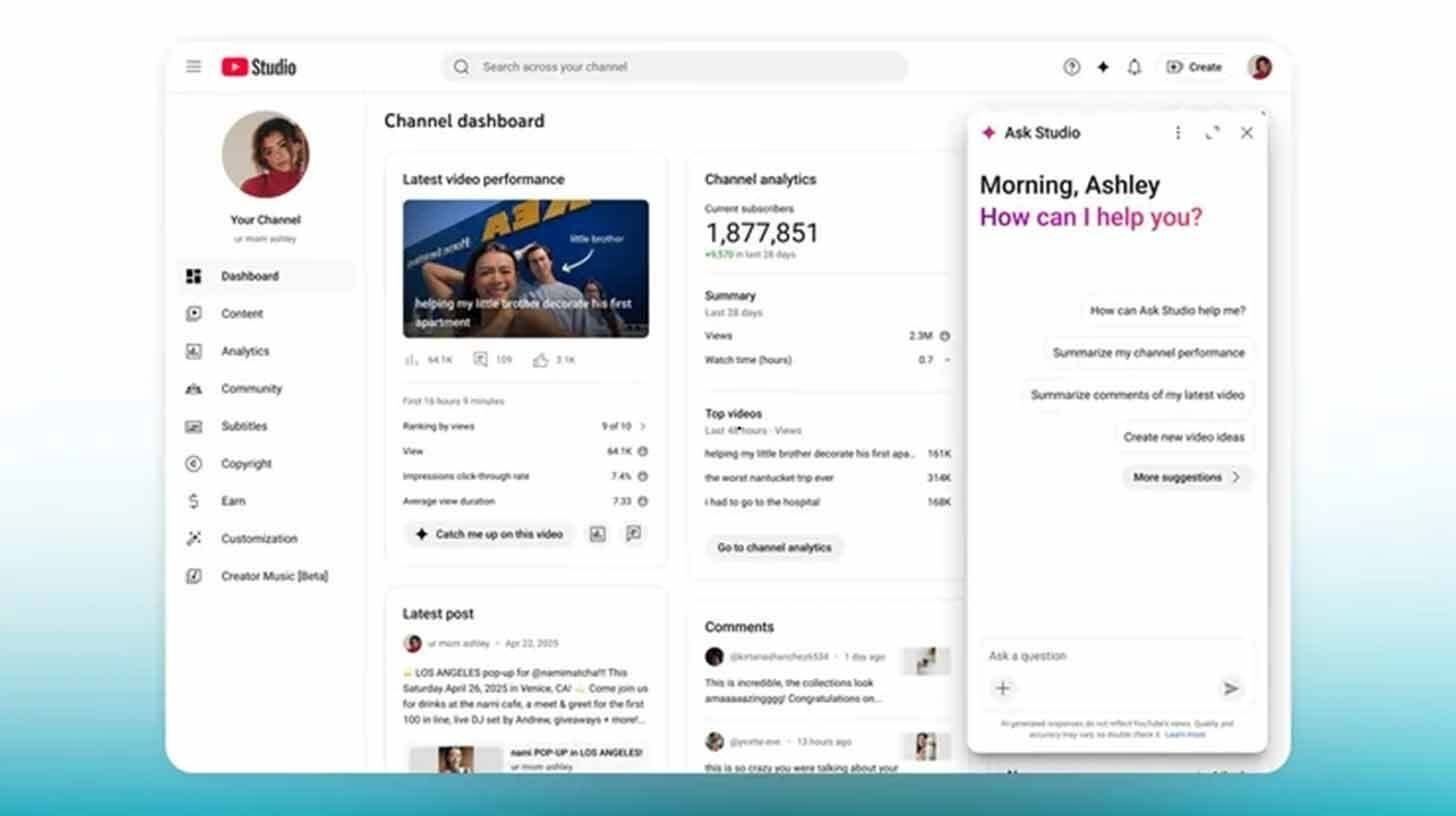The width and height of the screenshot is (1456, 816).
Task: Toggle the sidebar with the hamburger menu
Action: (x=193, y=66)
